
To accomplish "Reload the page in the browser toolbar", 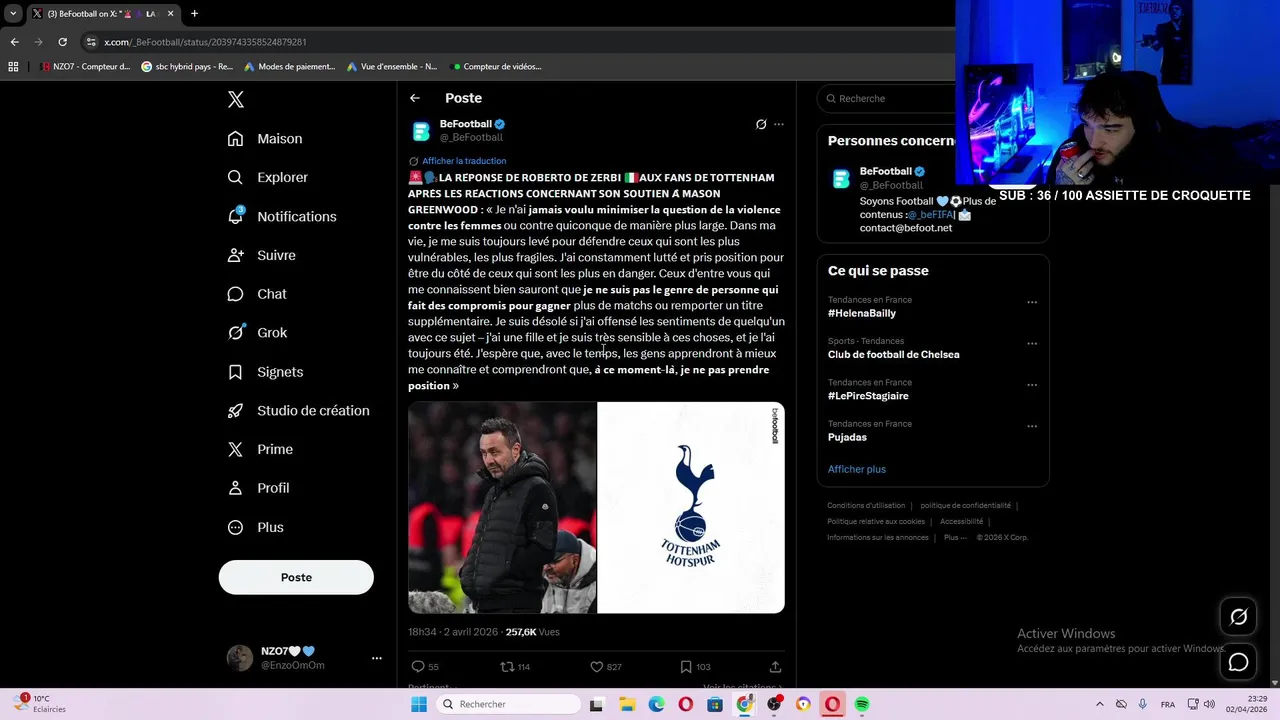I will coord(62,42).
